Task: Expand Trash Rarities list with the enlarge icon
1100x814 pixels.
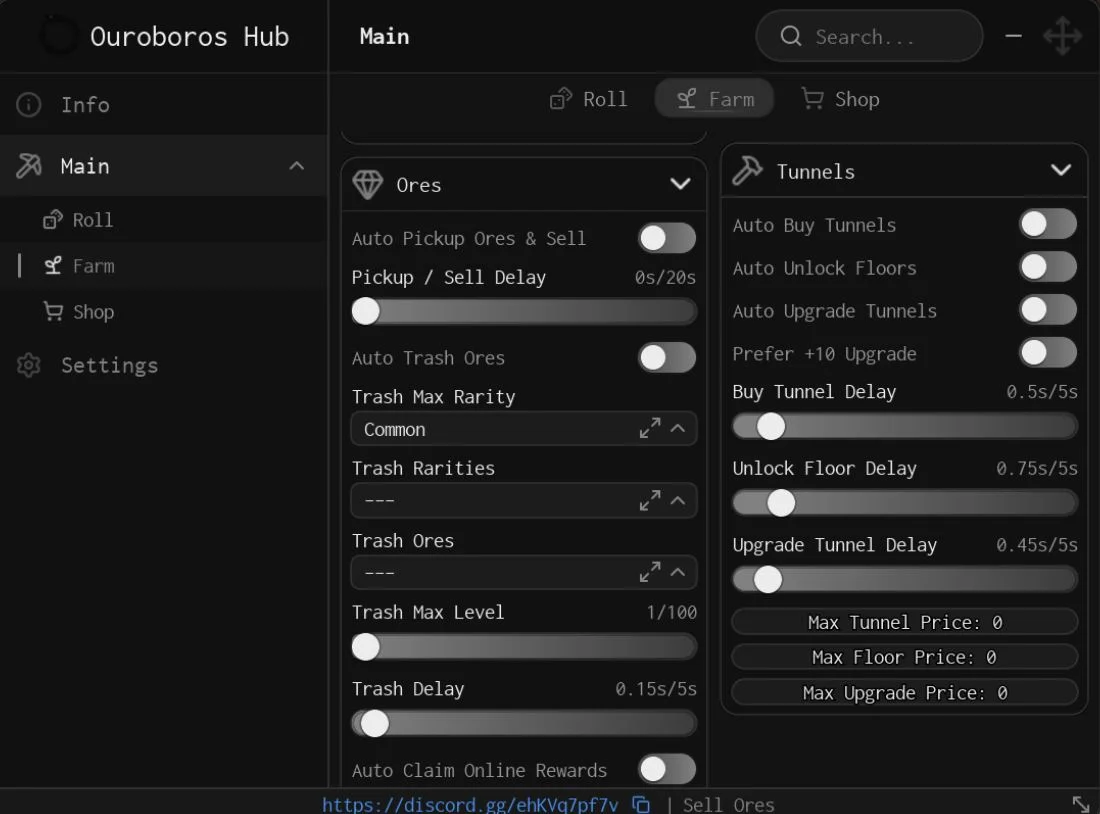Action: tap(650, 500)
